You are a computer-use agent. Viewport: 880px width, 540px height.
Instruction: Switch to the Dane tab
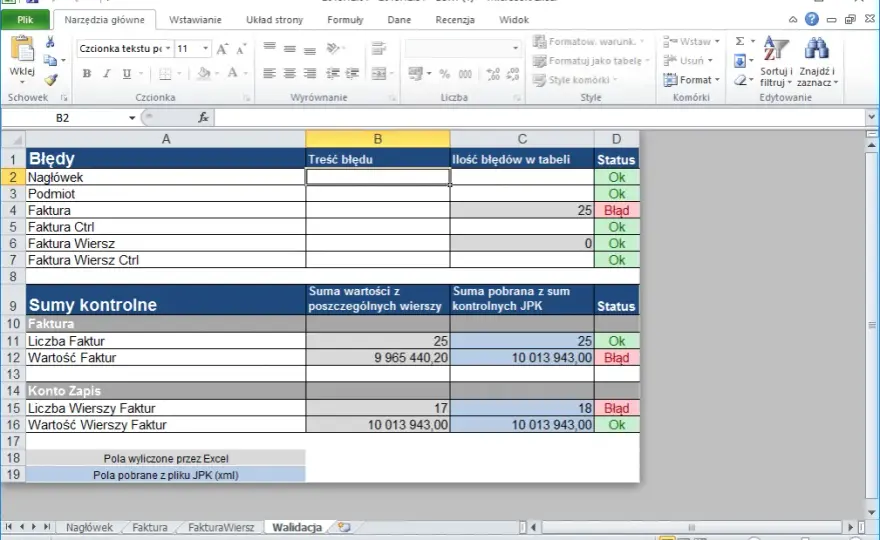(x=399, y=20)
